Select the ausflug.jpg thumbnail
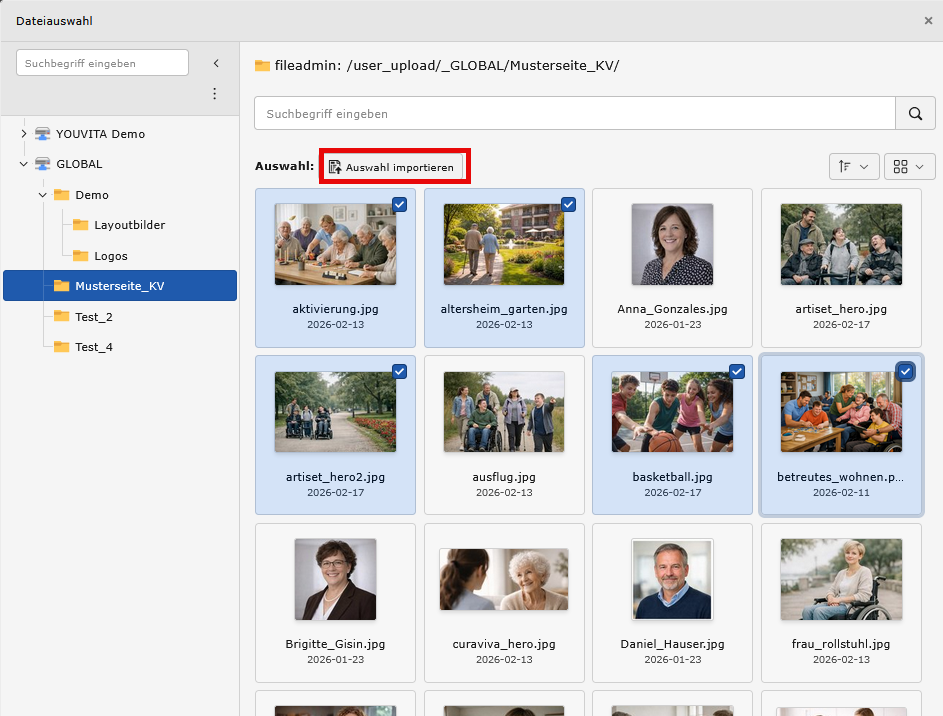This screenshot has width=943, height=716. point(504,412)
